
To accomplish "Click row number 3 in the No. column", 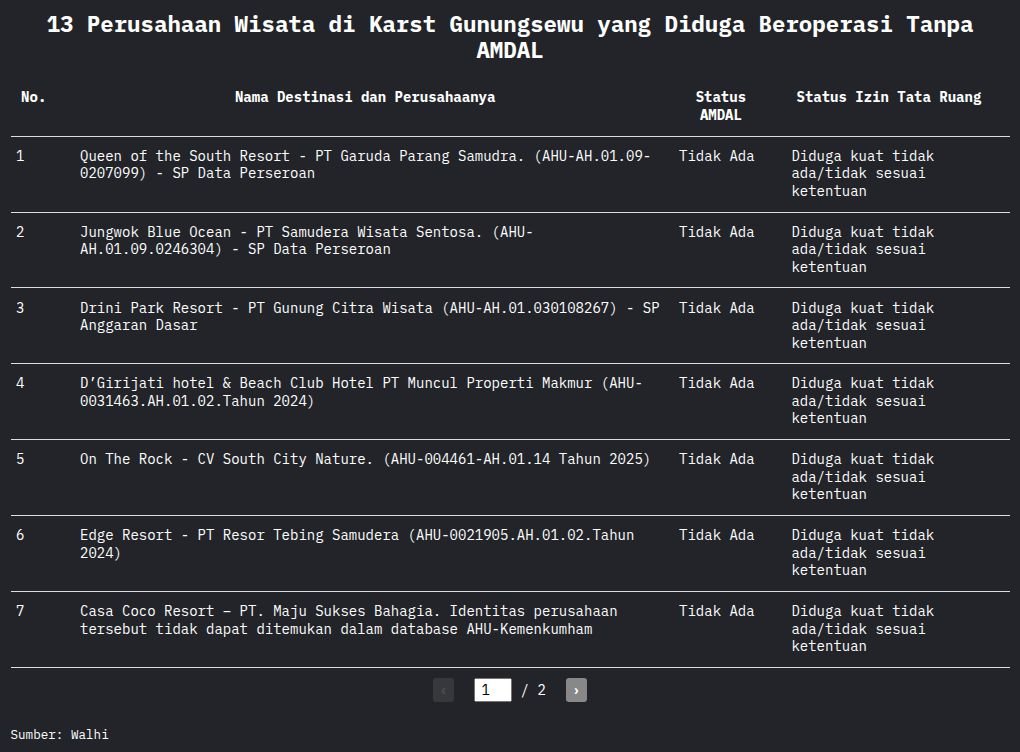I will [x=20, y=308].
